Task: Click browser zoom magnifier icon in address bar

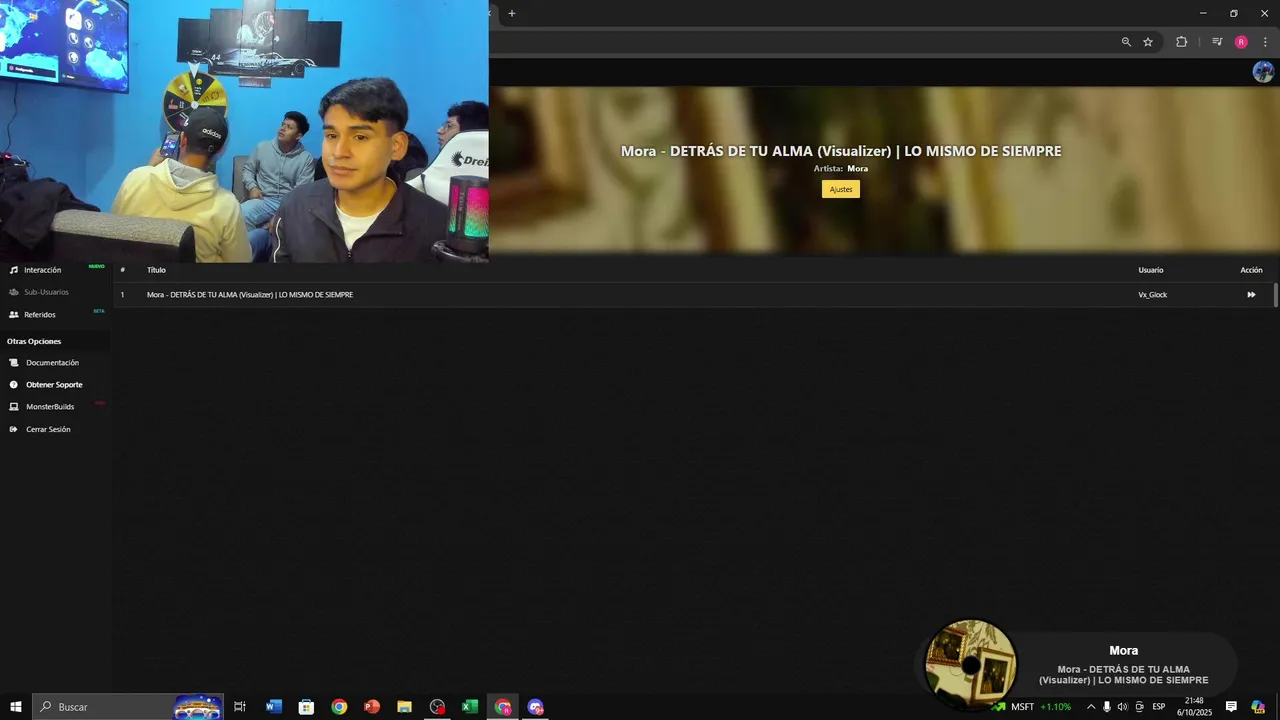Action: tap(1126, 42)
